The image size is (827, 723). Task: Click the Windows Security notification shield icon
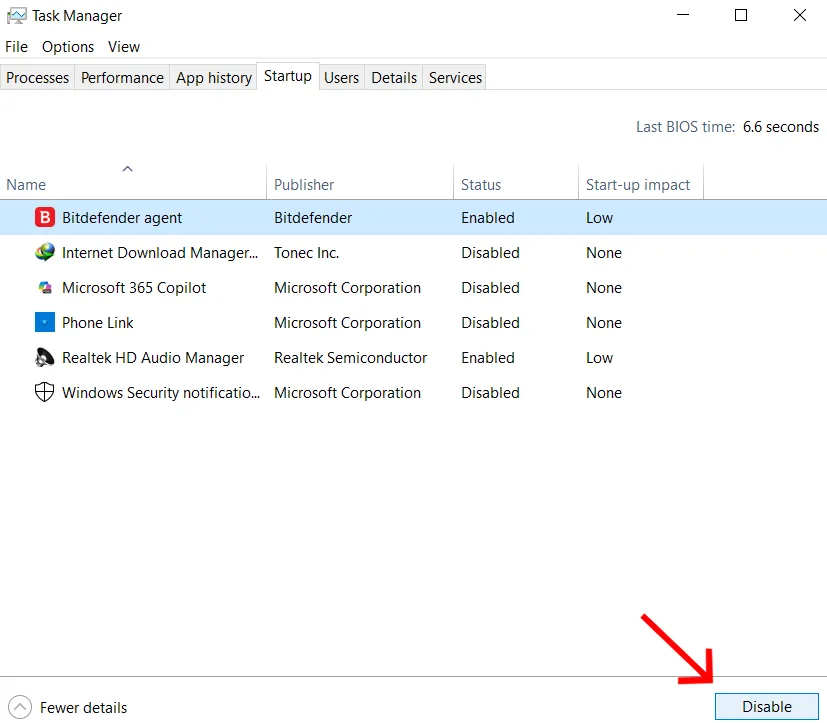[44, 392]
